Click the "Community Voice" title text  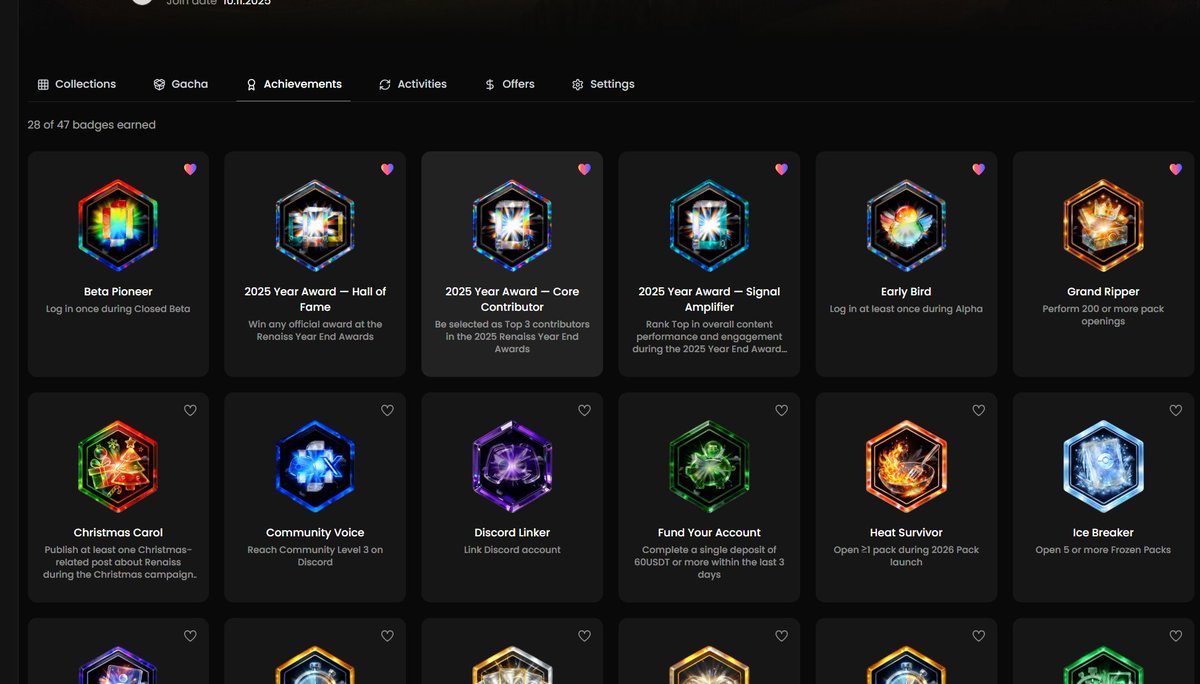click(x=315, y=533)
